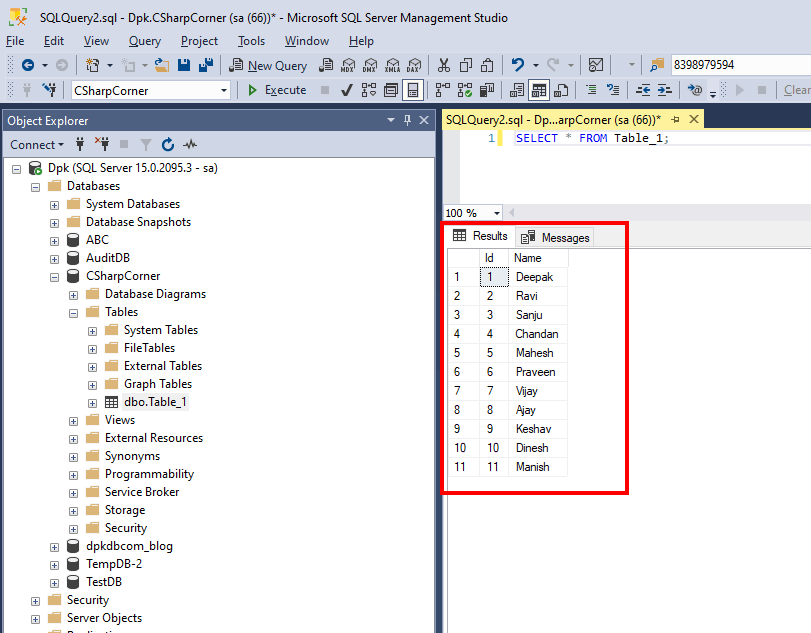Select the dpkdbcom_blog database
The image size is (811, 633).
[x=129, y=546]
